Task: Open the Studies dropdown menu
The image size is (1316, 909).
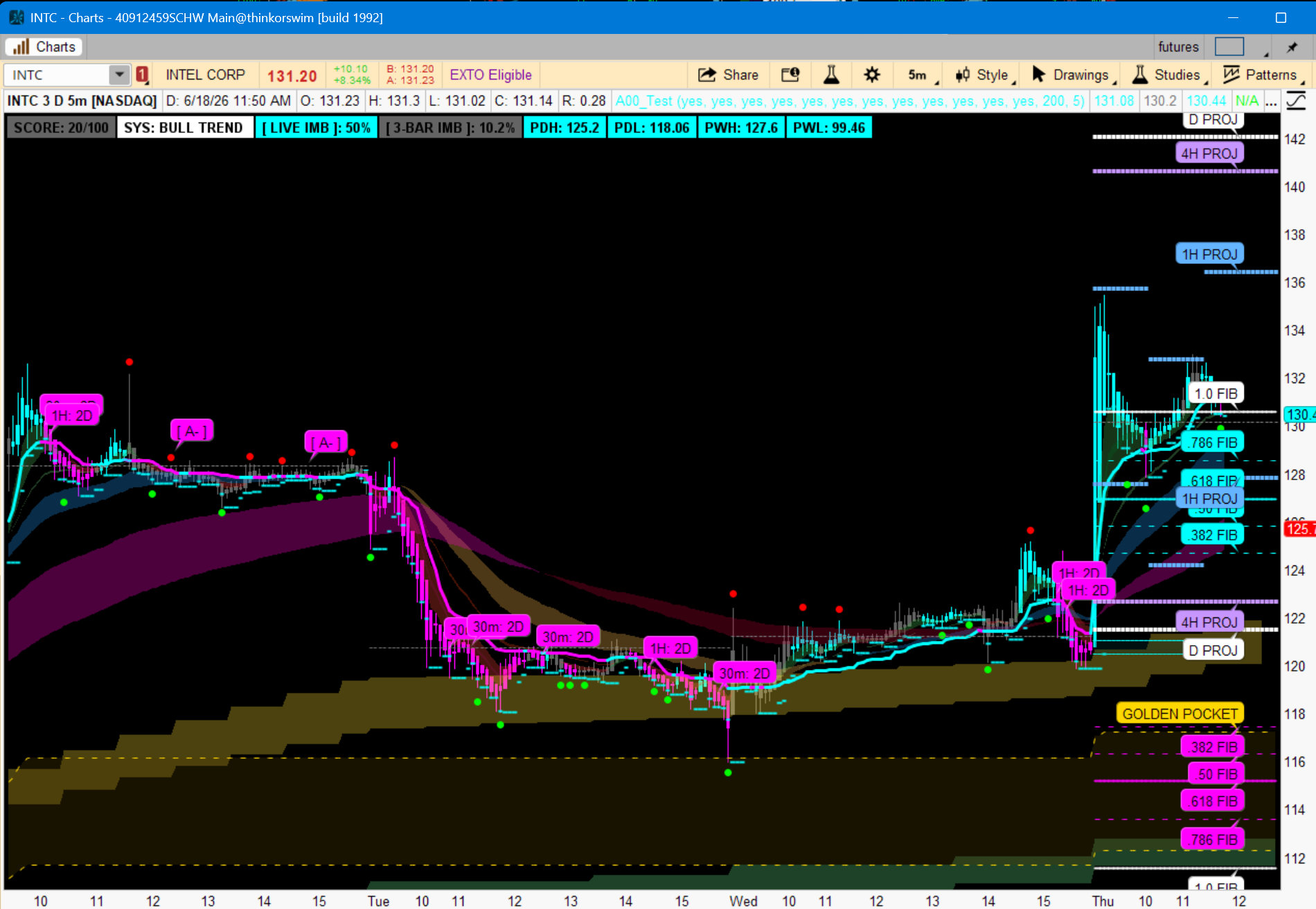Action: pos(1168,75)
